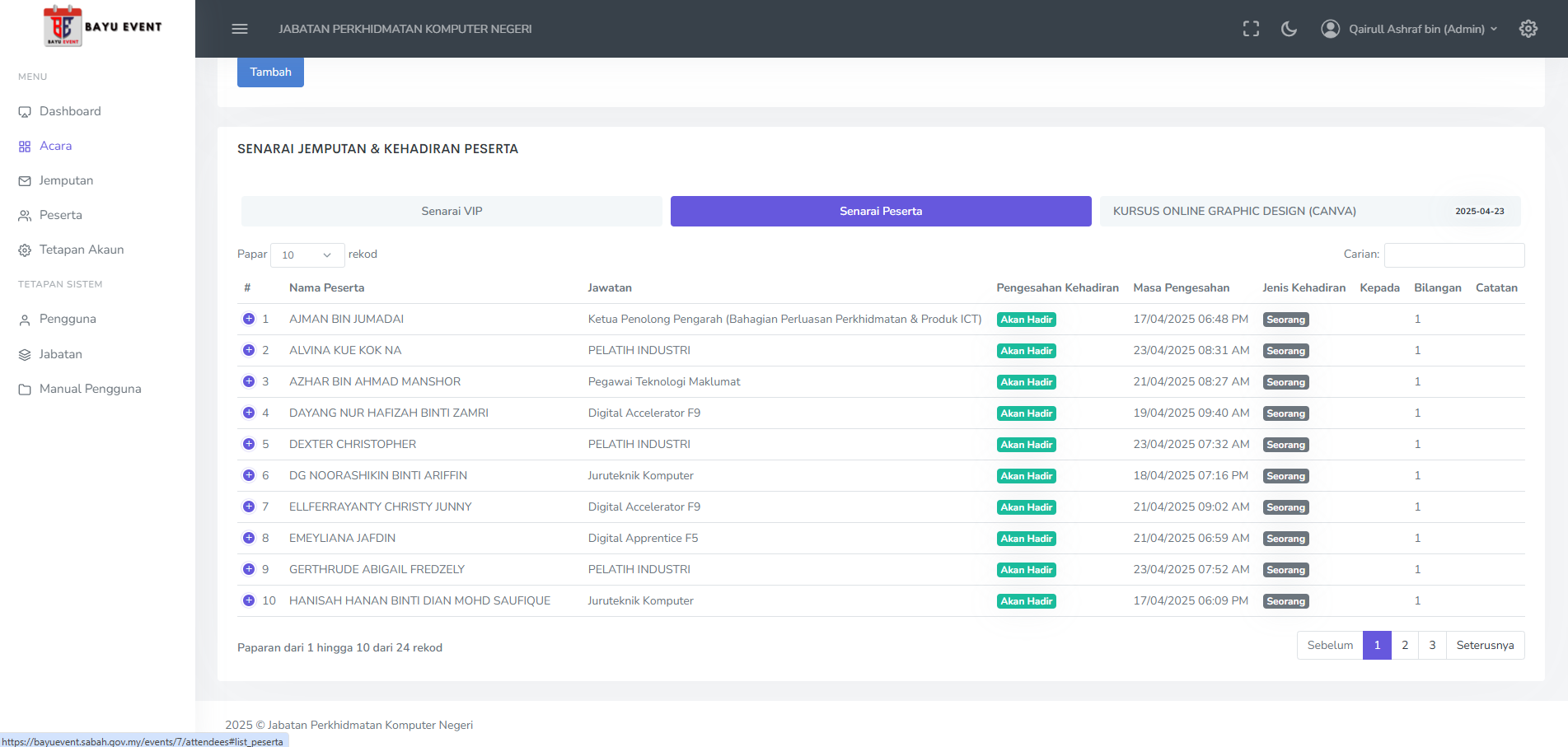1568x747 pixels.
Task: Open Tetapan Akaun settings page
Action: [81, 250]
